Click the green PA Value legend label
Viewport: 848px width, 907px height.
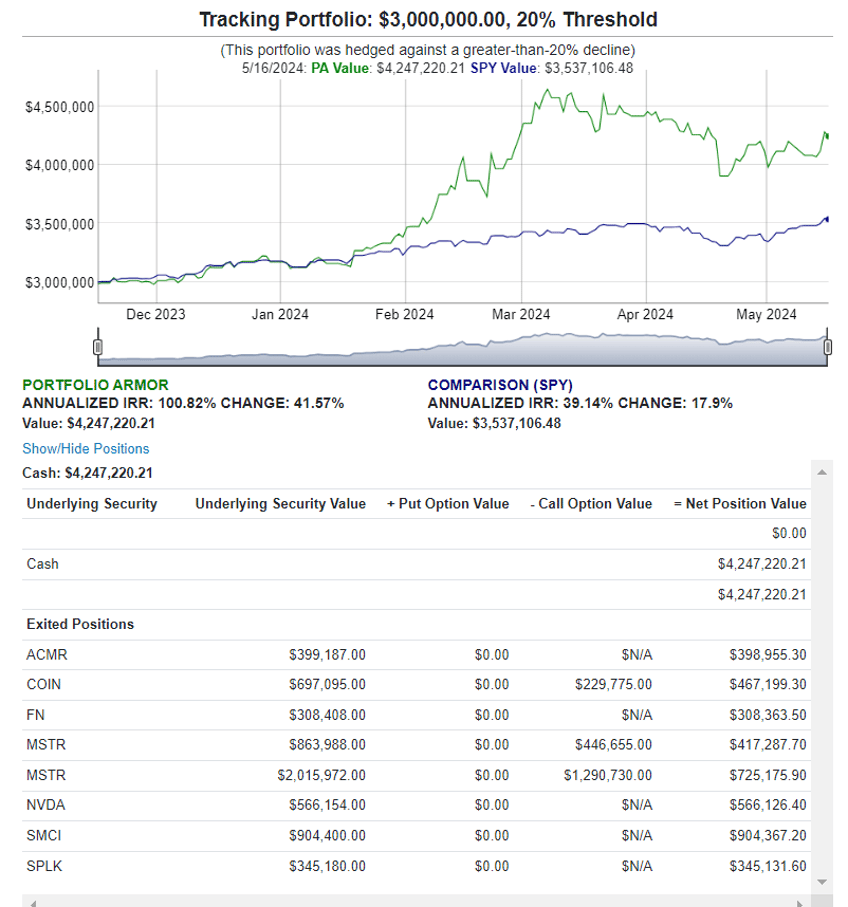[x=340, y=68]
